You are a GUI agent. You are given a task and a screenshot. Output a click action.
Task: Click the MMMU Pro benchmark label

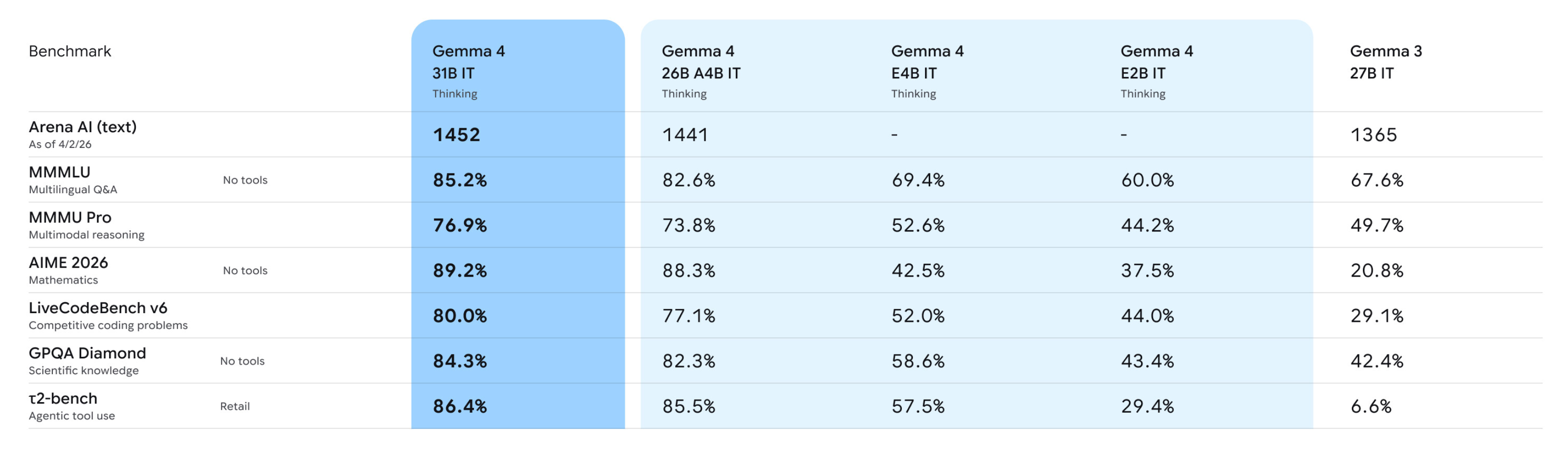pos(70,217)
